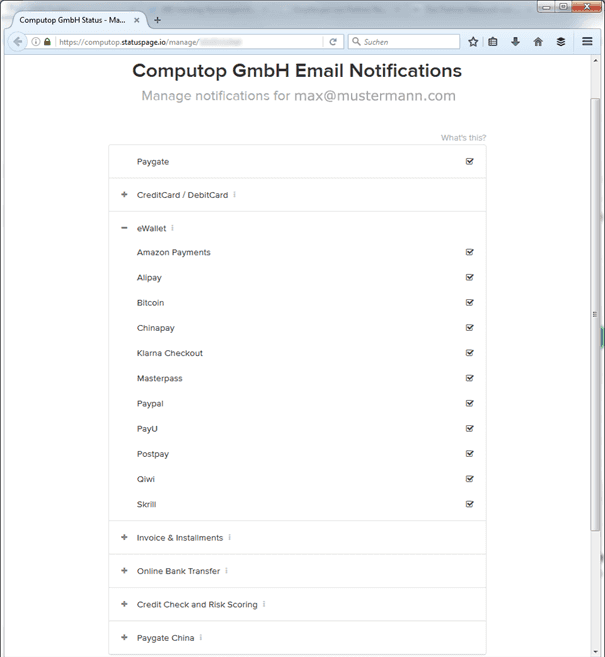This screenshot has width=605, height=657.
Task: Click the What's this? link
Action: click(x=463, y=138)
